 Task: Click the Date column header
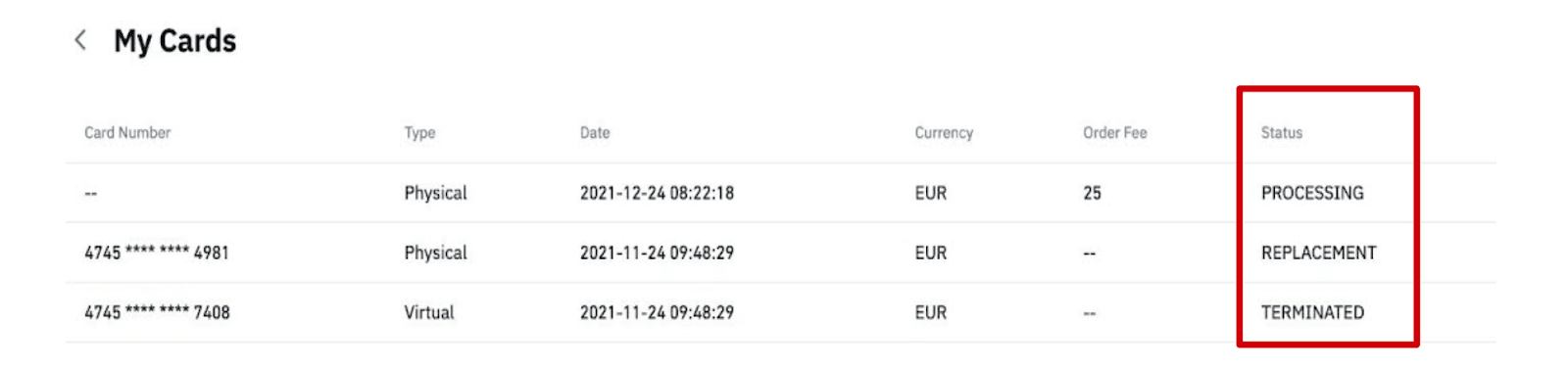pos(595,132)
